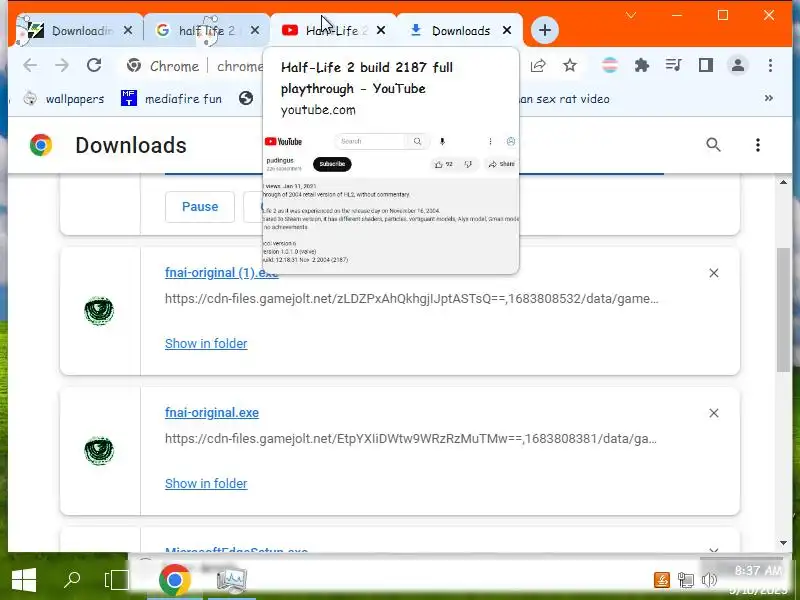Open fnai-original (1).exe file link
This screenshot has height=600, width=800.
coord(221,273)
